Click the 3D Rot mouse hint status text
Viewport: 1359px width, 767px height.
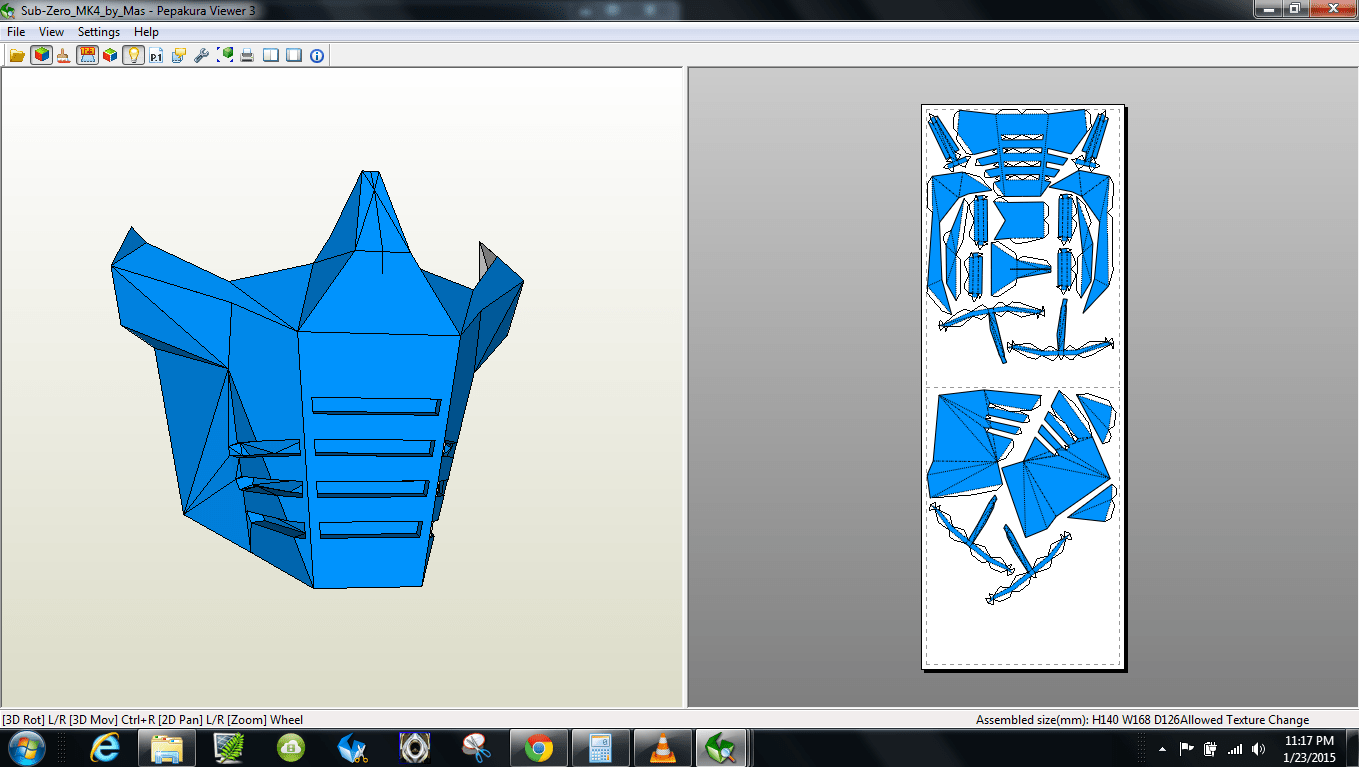point(152,720)
